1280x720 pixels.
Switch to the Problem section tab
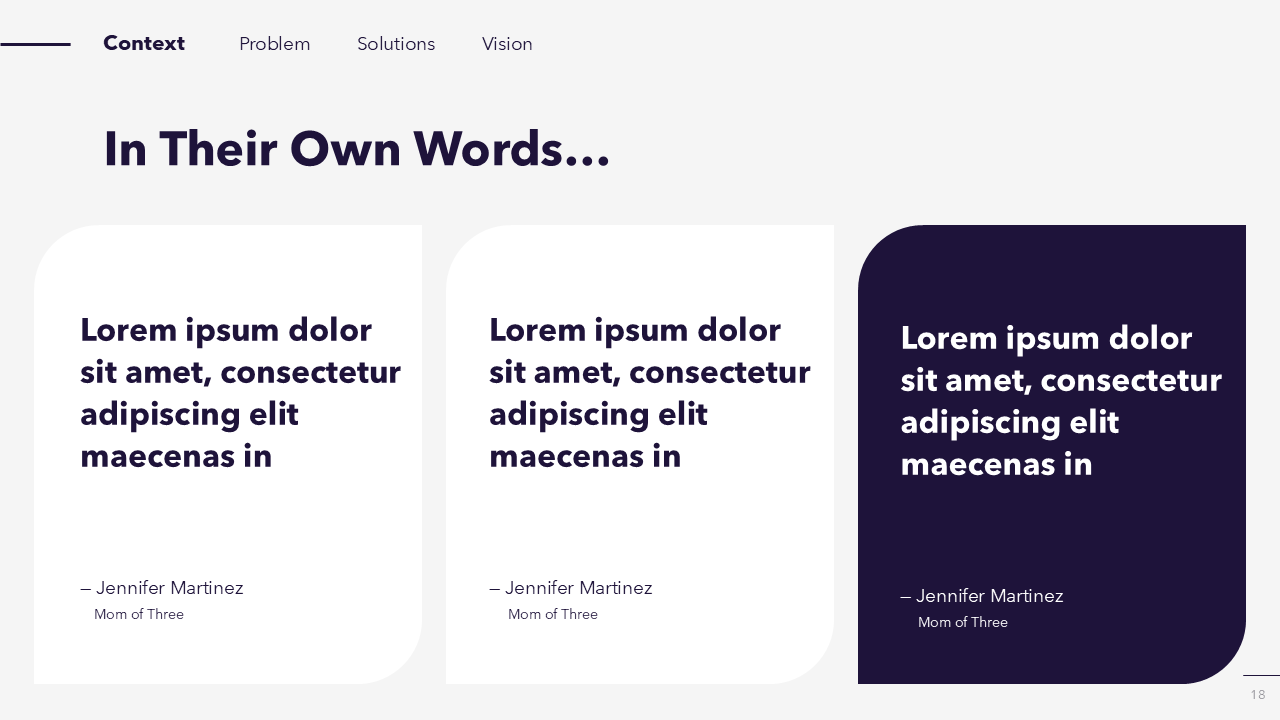click(x=274, y=44)
